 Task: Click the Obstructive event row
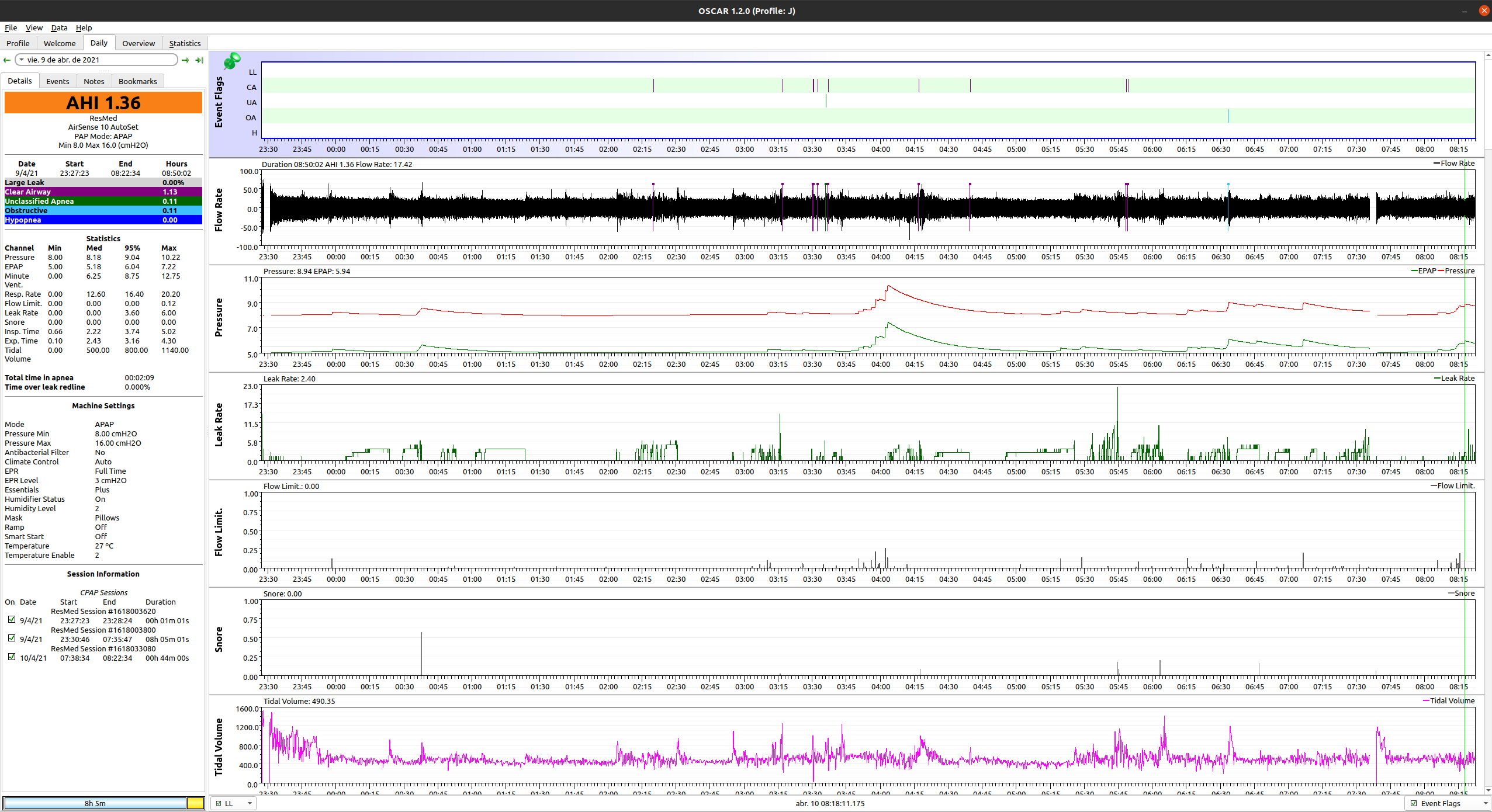point(103,210)
